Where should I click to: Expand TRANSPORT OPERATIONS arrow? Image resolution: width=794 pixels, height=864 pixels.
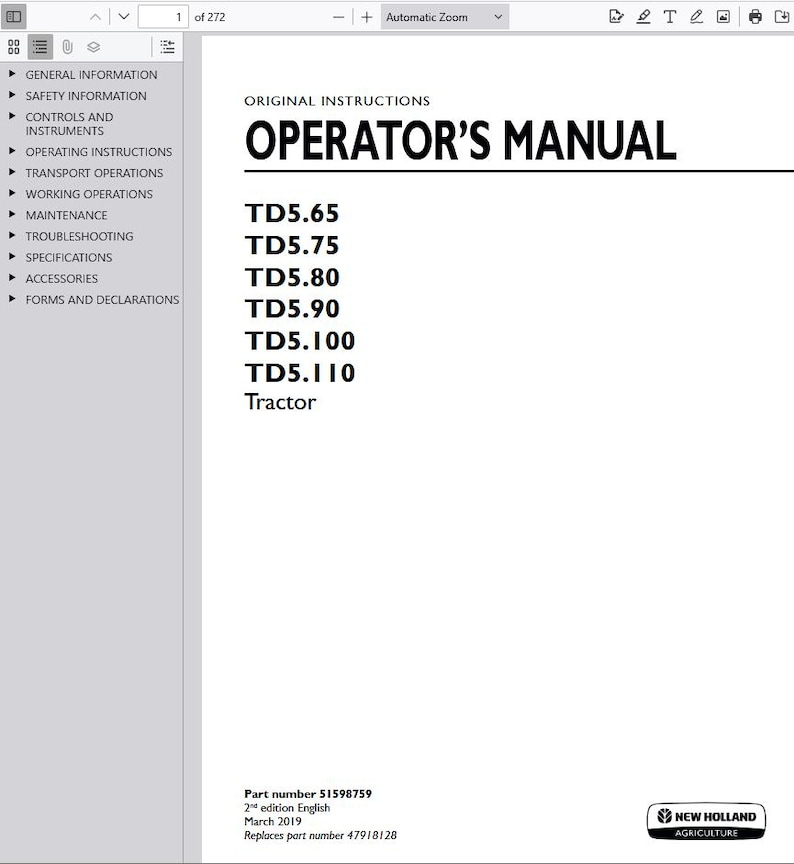(x=12, y=172)
